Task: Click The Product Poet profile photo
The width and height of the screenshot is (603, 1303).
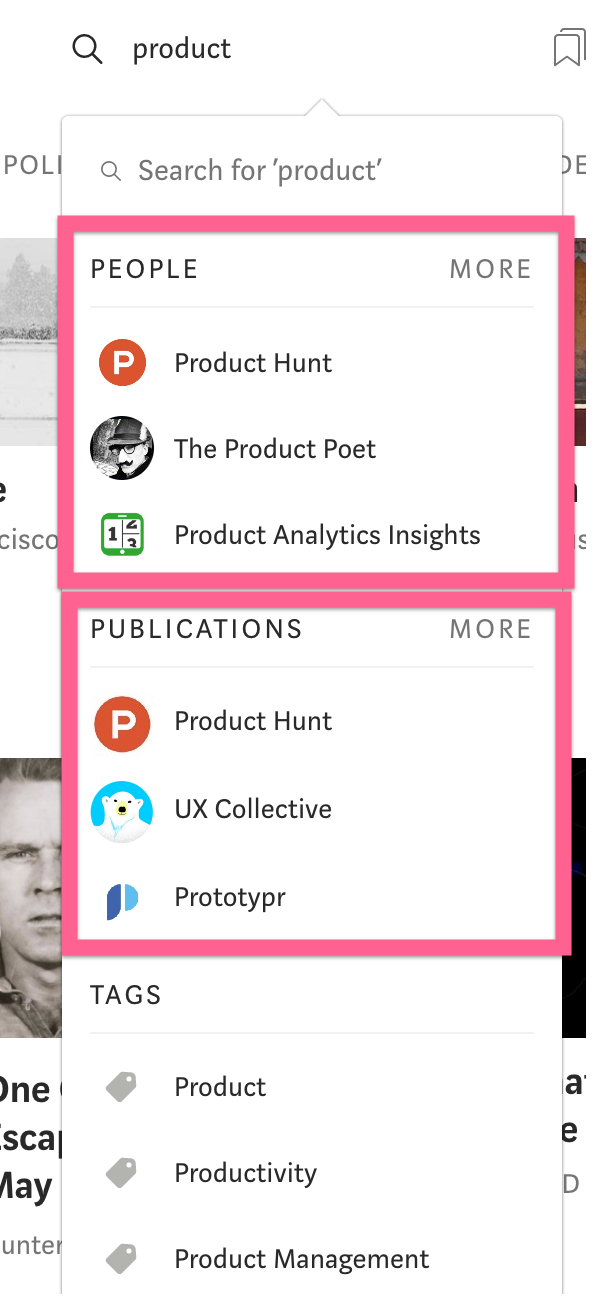Action: (x=122, y=448)
